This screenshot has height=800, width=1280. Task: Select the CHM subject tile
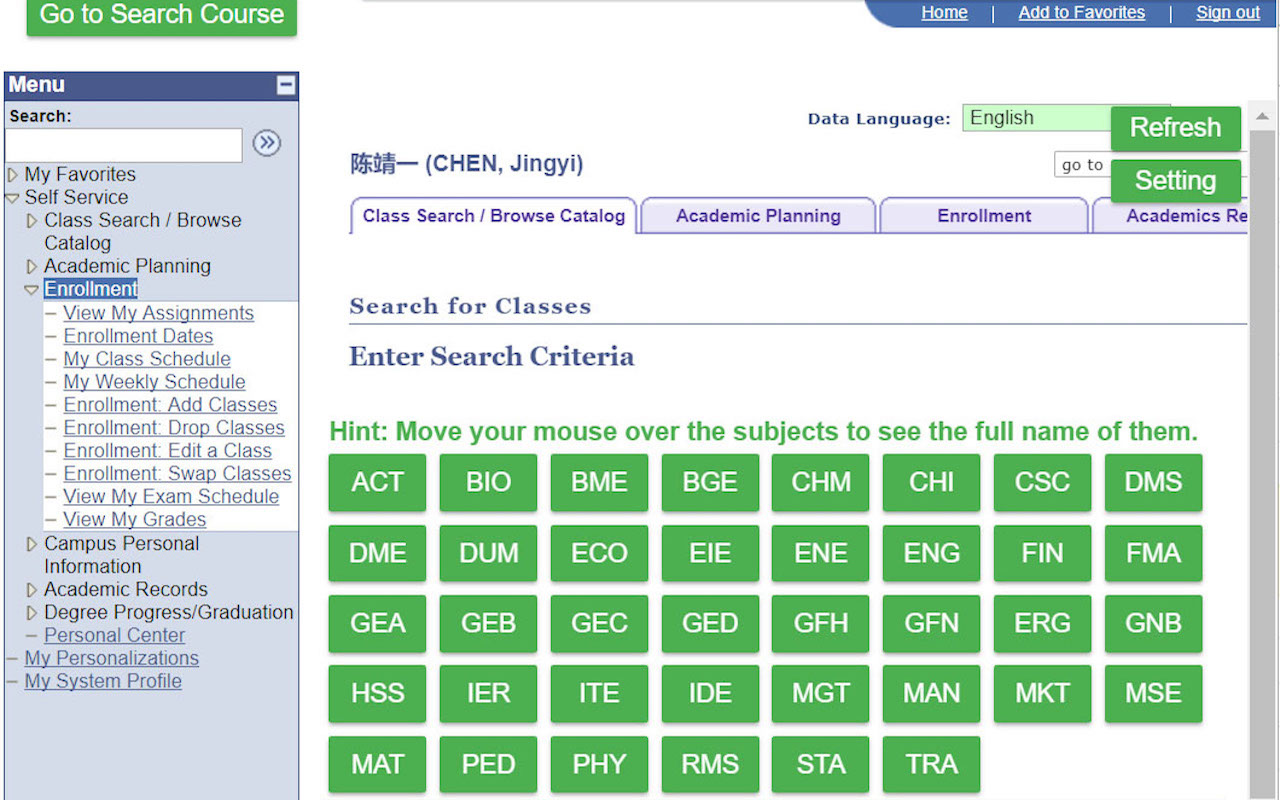pos(820,482)
